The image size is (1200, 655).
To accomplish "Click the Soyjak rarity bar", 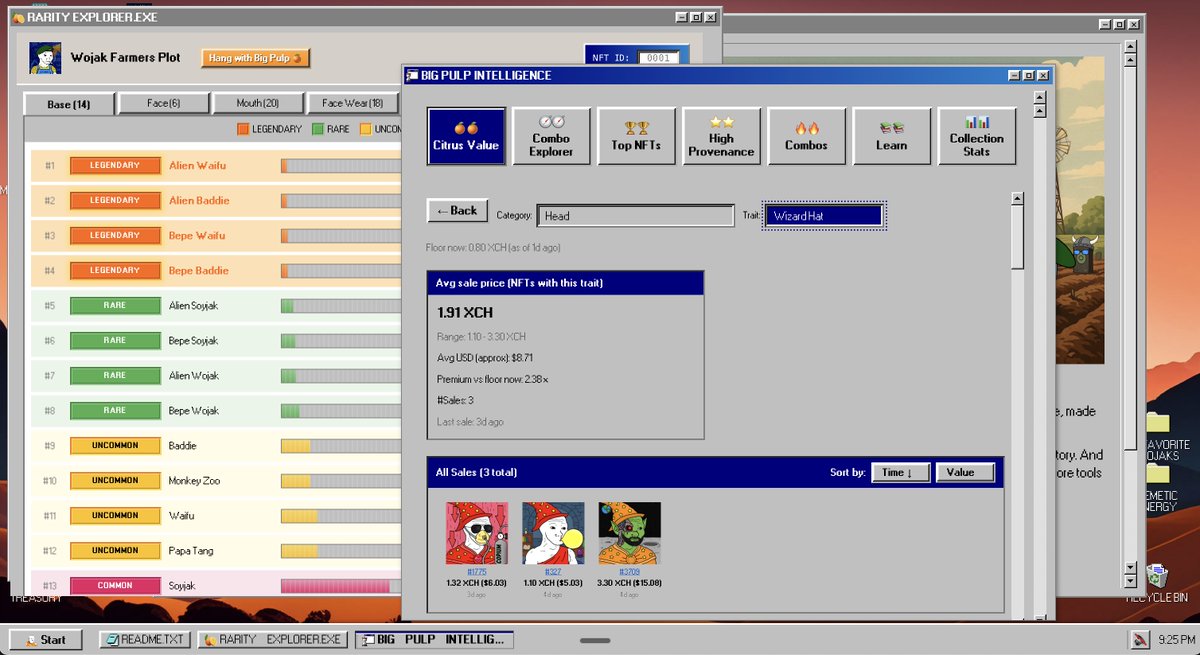I will tap(341, 586).
